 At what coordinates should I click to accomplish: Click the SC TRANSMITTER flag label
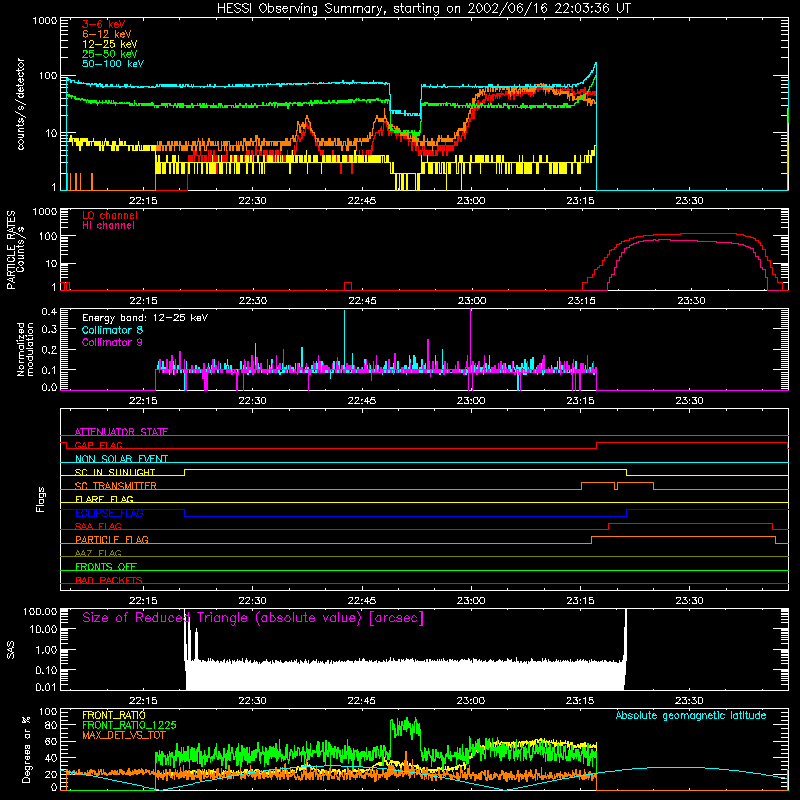(115, 486)
